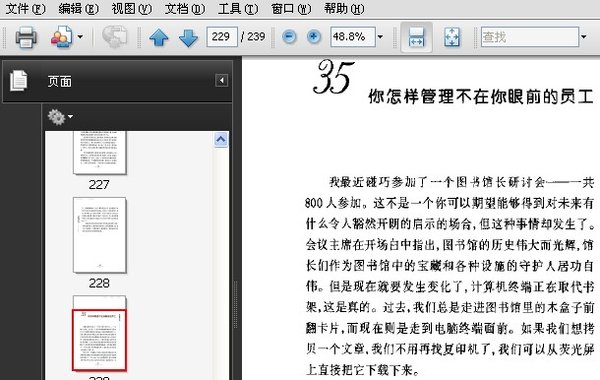Open the 帮助 menu
This screenshot has width=600, height=380.
pos(344,8)
